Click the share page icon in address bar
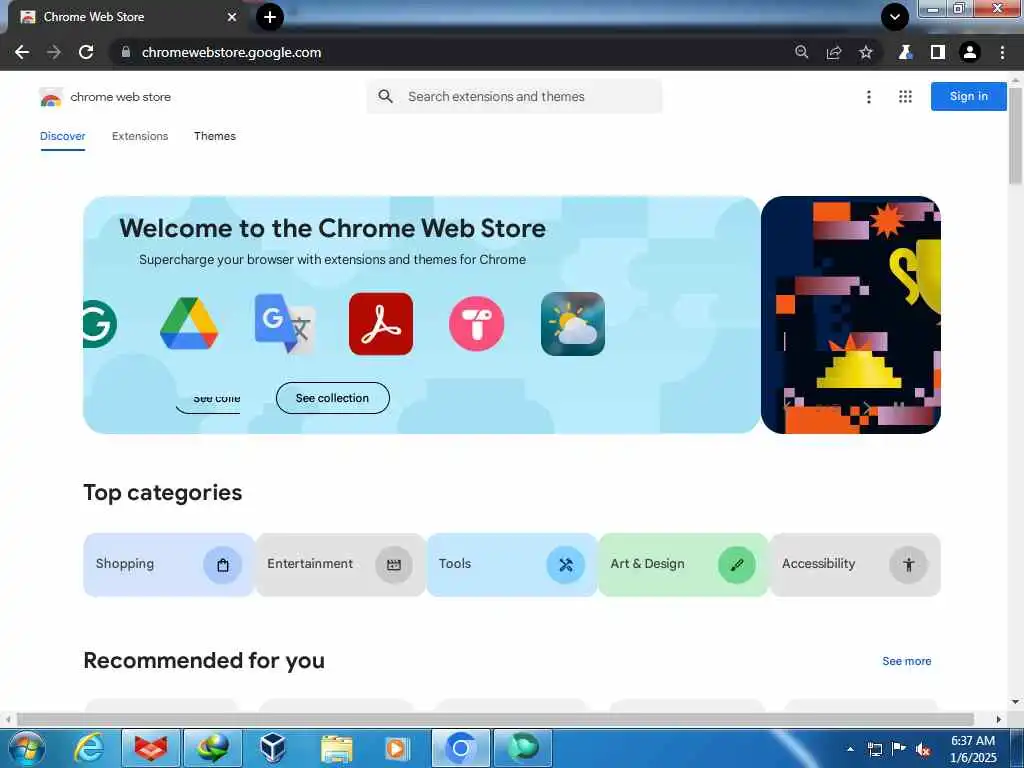The image size is (1024, 768). click(x=833, y=52)
